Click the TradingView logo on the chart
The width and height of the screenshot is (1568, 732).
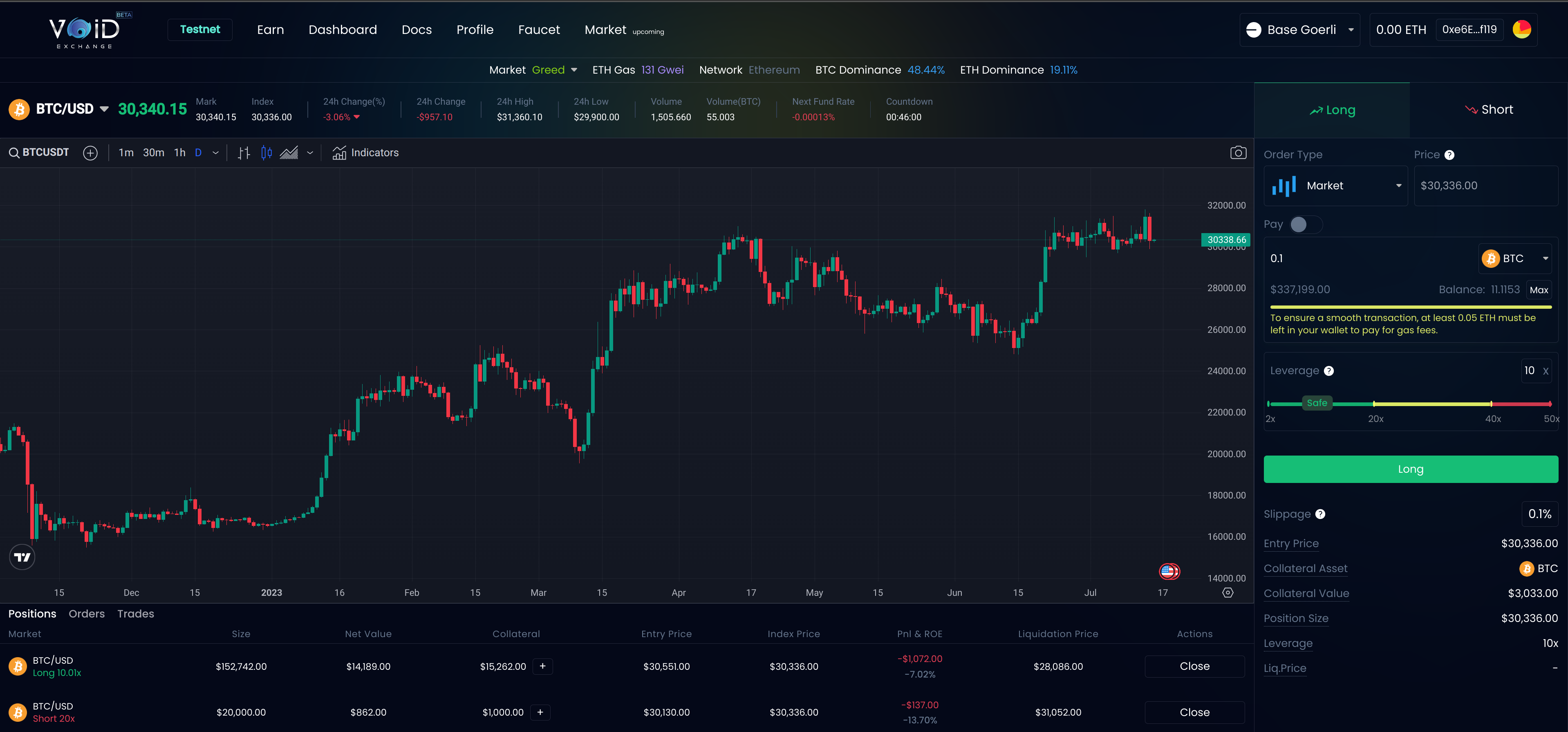click(22, 557)
